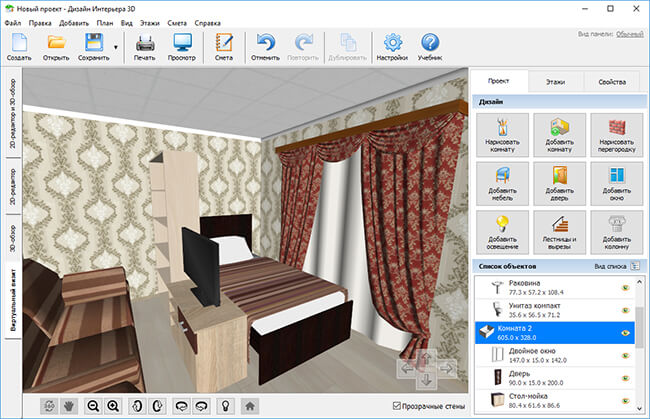Toggle visibility eye for Двойное окно
The image size is (650, 419).
tap(626, 356)
